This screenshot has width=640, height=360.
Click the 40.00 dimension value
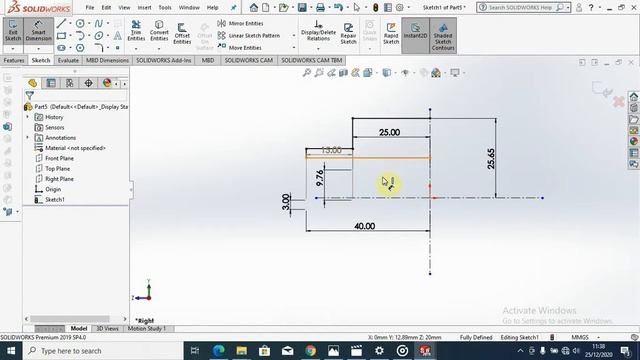[x=364, y=226]
